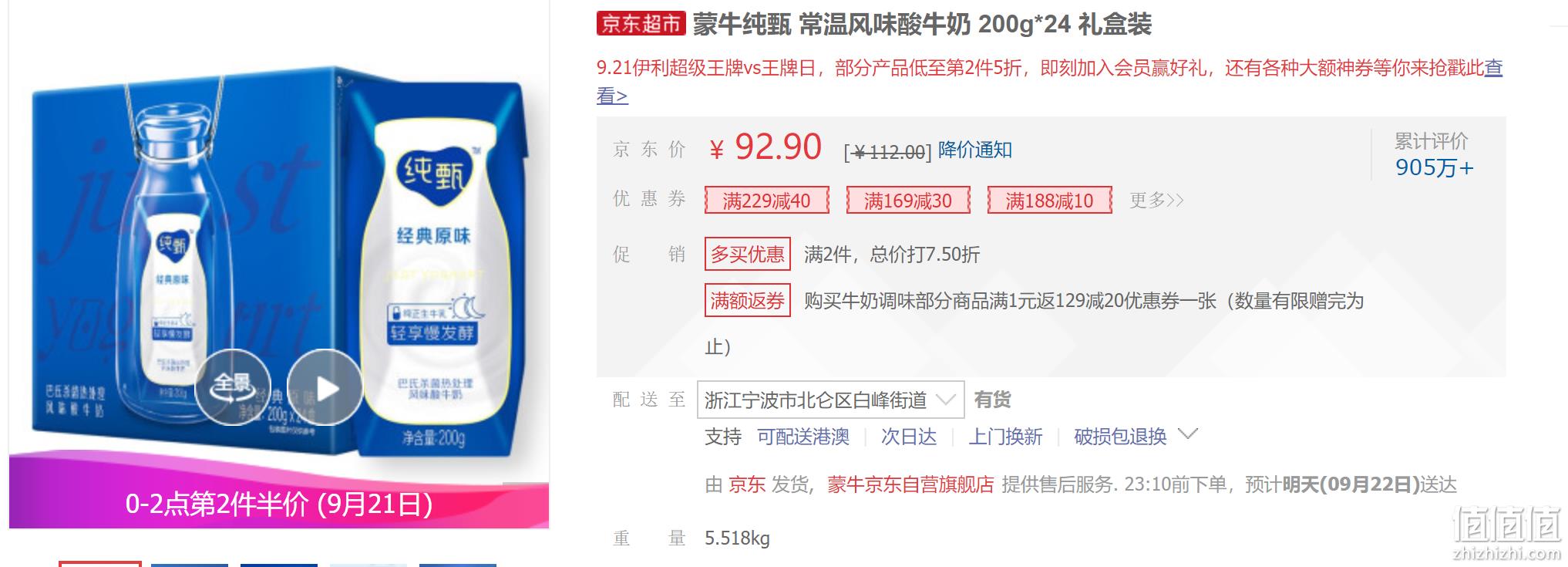Image resolution: width=1568 pixels, height=567 pixels.
Task: Open the 上门换新 service link
Action: [x=1005, y=437]
